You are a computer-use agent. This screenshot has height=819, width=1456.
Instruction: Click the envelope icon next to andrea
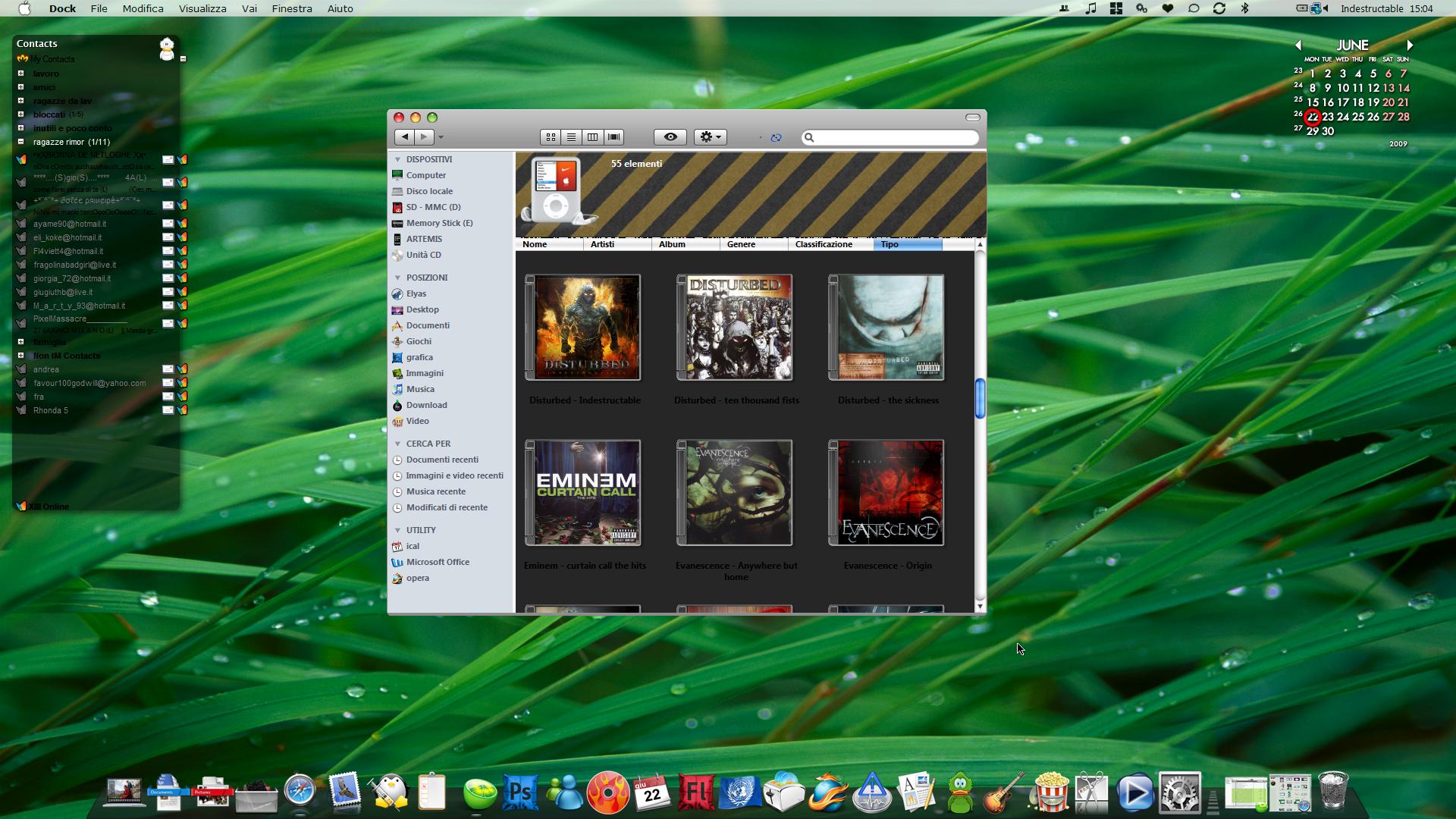coord(168,369)
